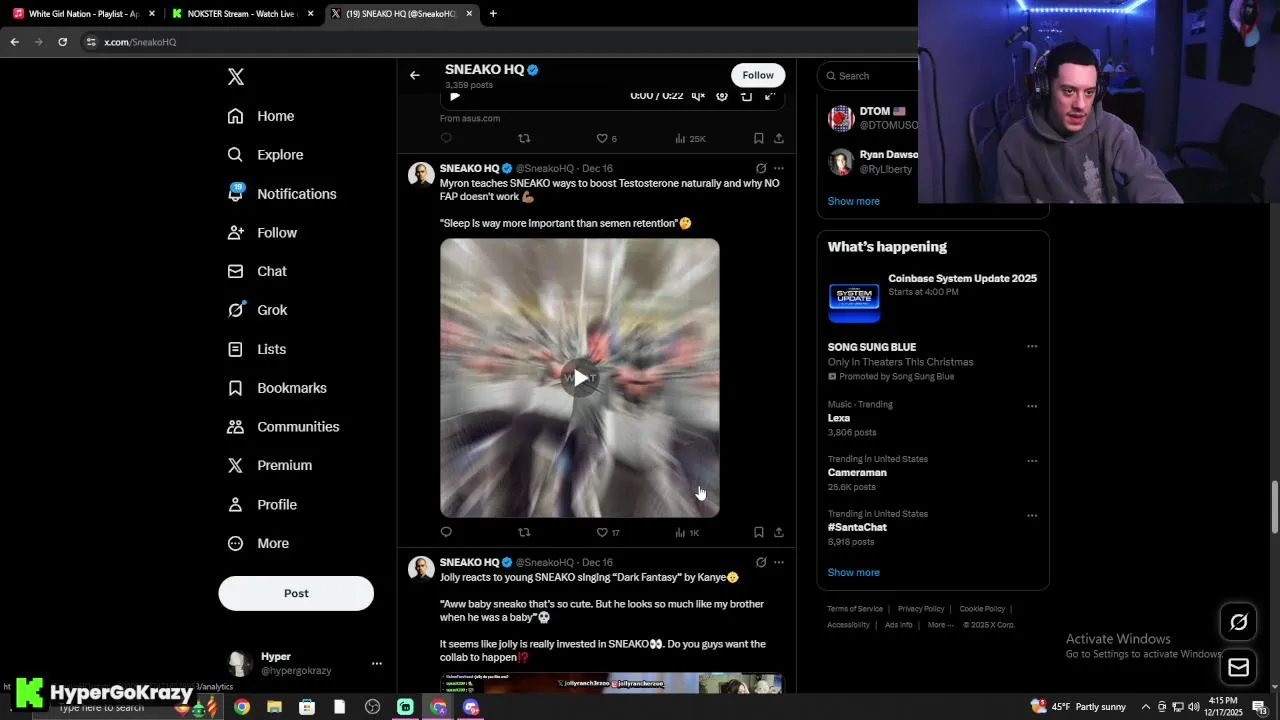Bookmark the Myron Testosterone post
Screen dimensions: 1280x720
pyautogui.click(x=758, y=532)
